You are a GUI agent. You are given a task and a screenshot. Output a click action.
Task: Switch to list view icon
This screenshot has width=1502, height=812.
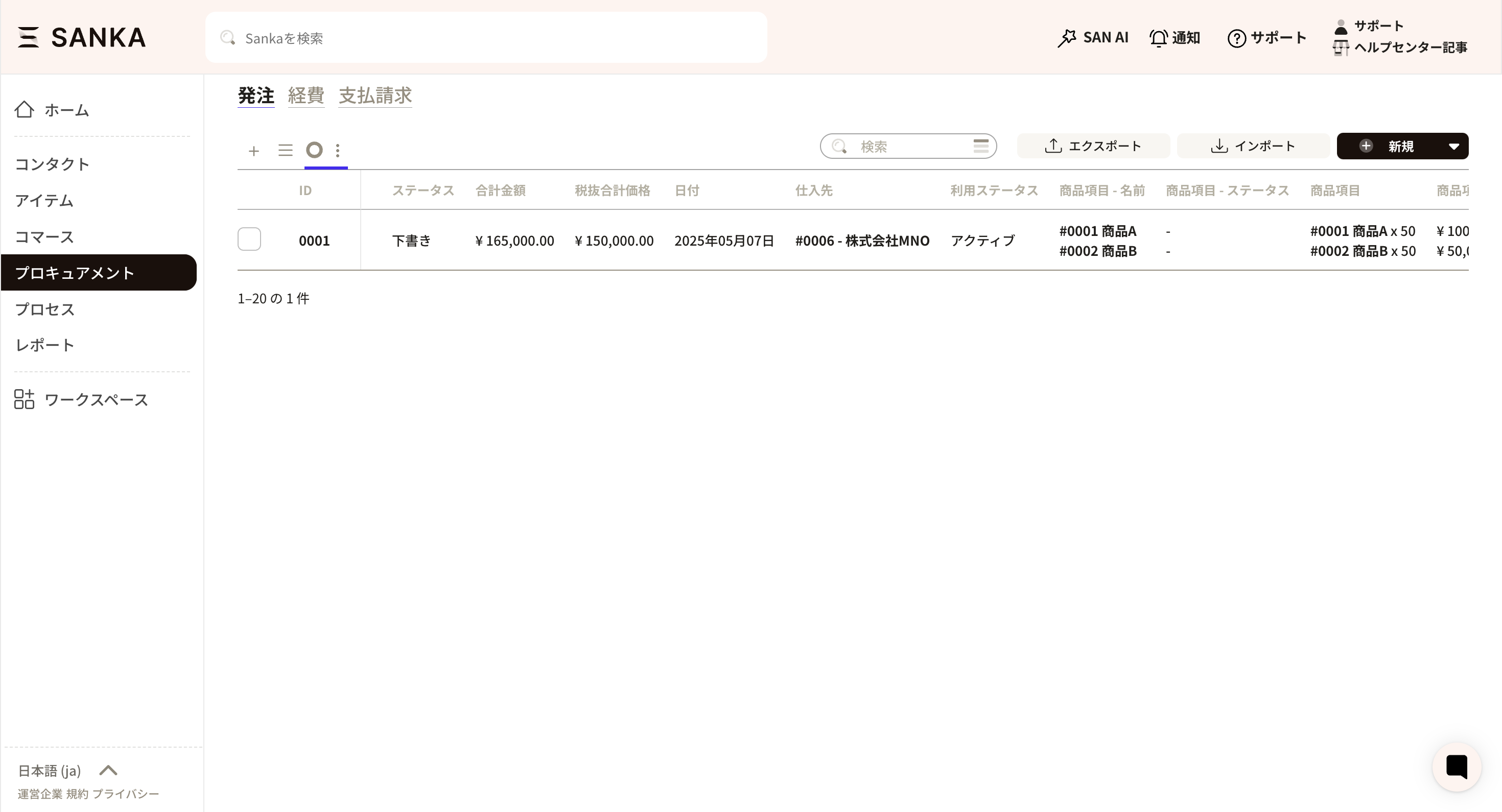pyautogui.click(x=285, y=150)
